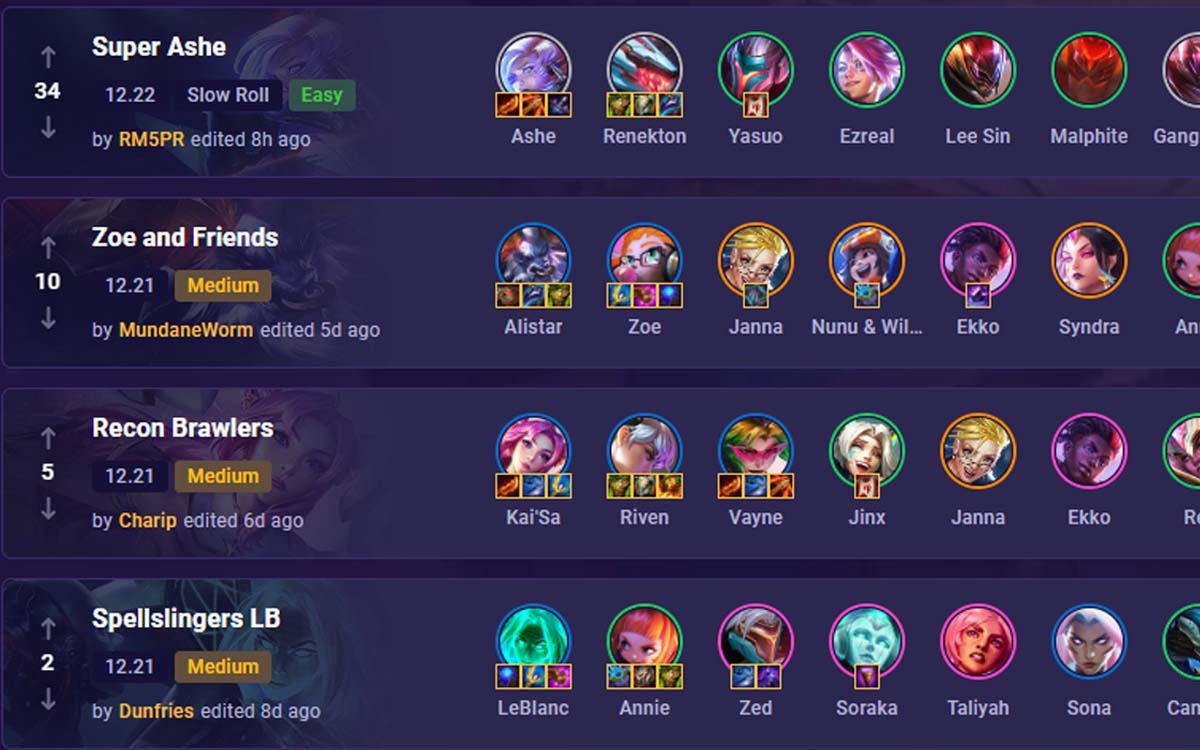The width and height of the screenshot is (1200, 750).
Task: Click the Kai'Sa champion portrait
Action: [534, 451]
